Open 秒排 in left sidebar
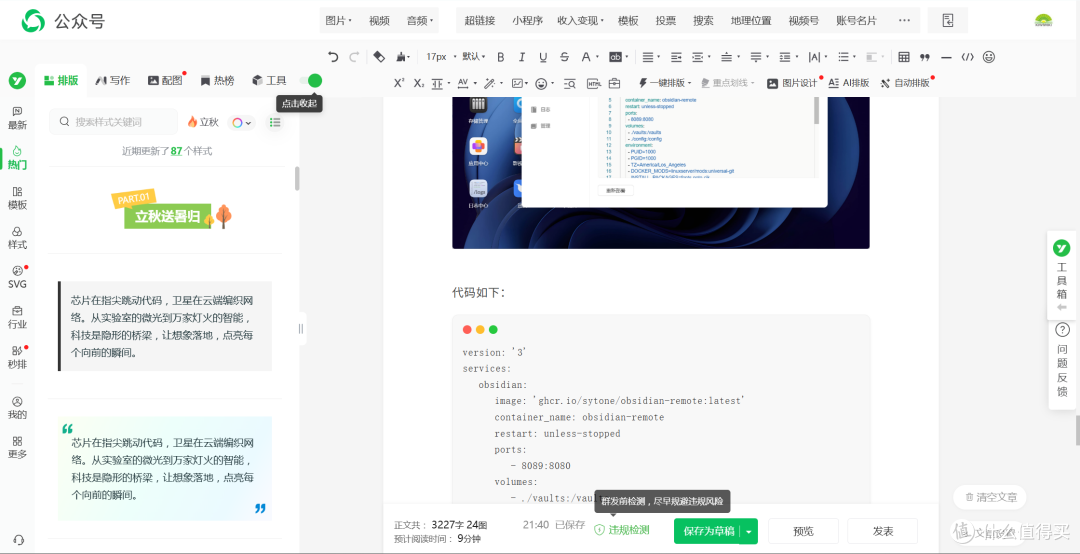1080x554 pixels. (17, 357)
